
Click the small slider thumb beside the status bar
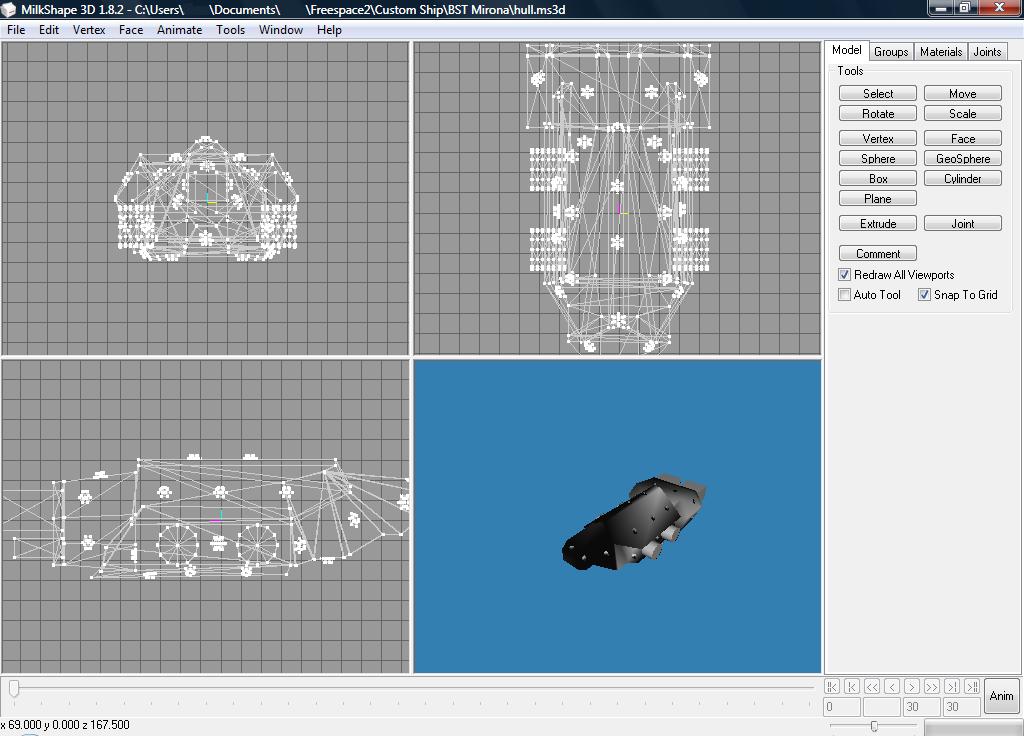coord(874,726)
